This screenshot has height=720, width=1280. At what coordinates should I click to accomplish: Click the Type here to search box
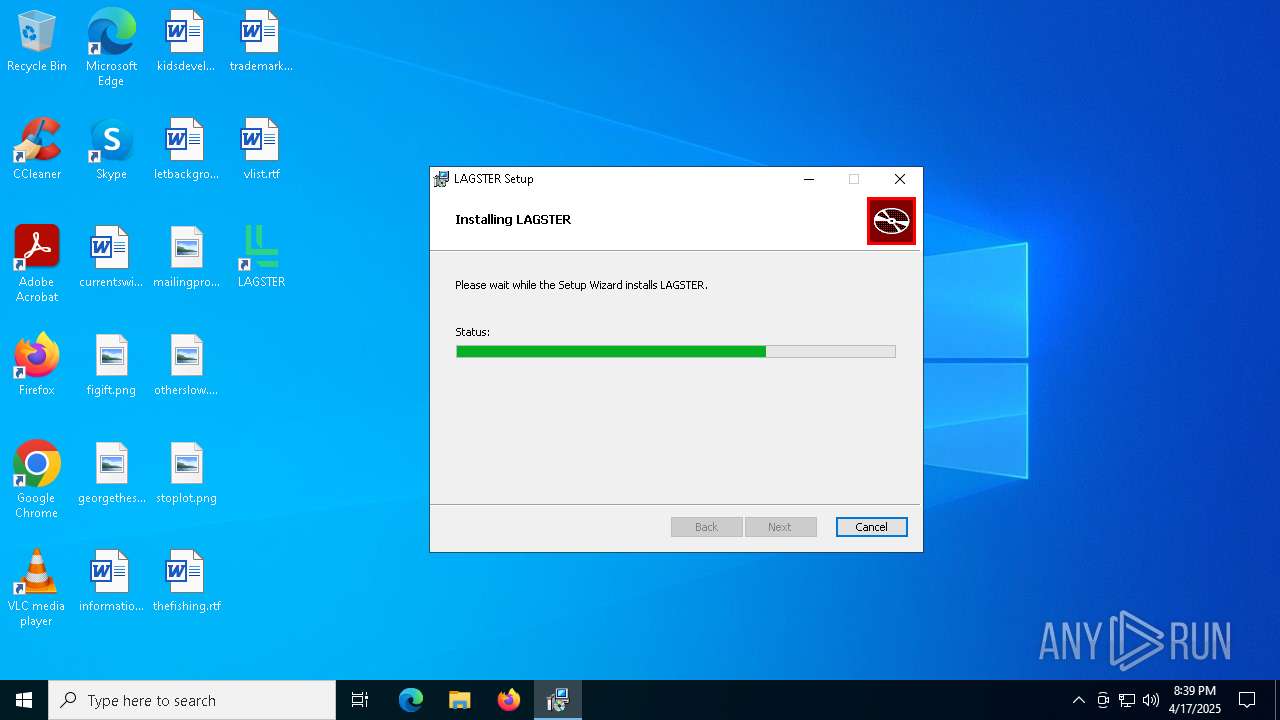192,700
